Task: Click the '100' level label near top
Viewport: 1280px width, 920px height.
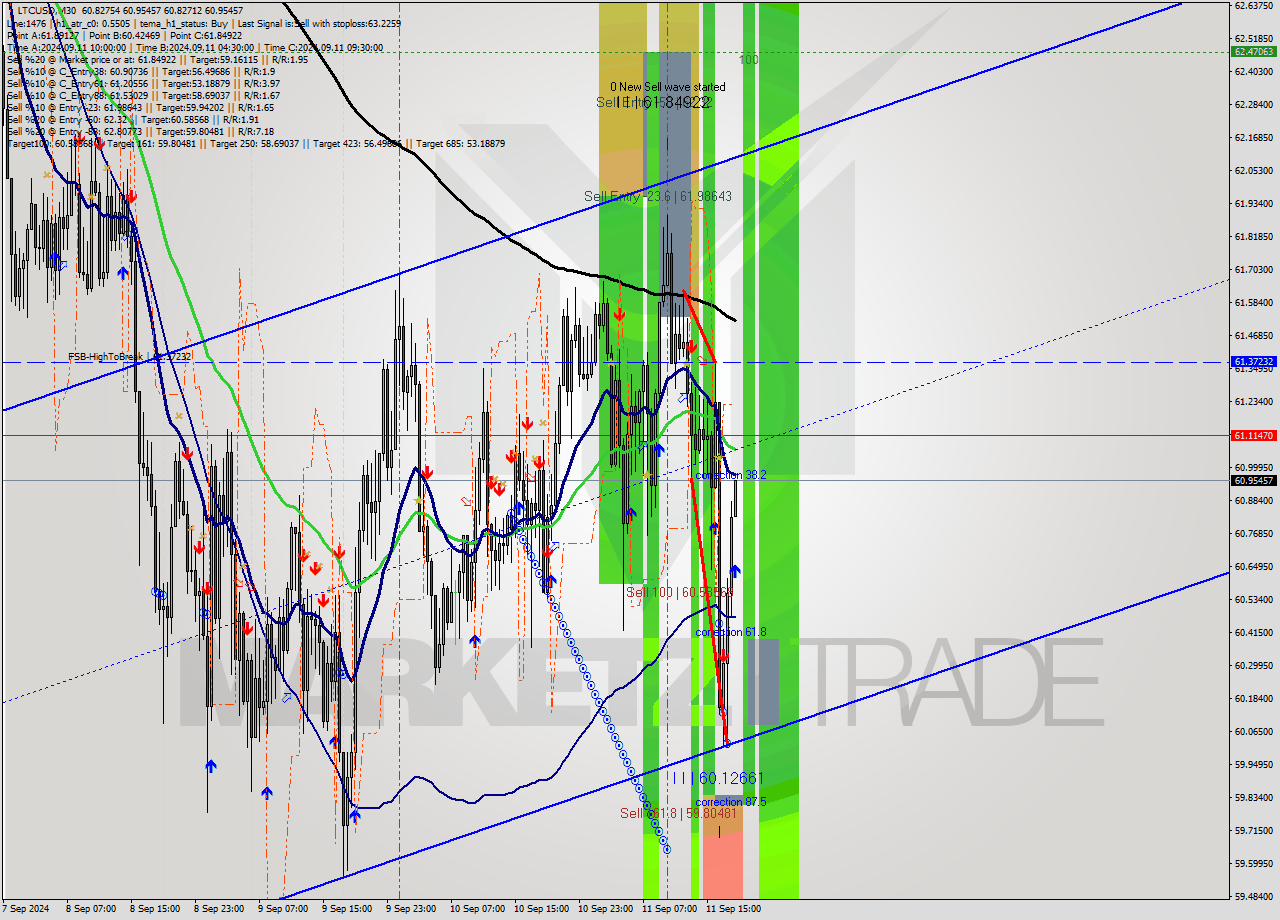Action: (749, 60)
